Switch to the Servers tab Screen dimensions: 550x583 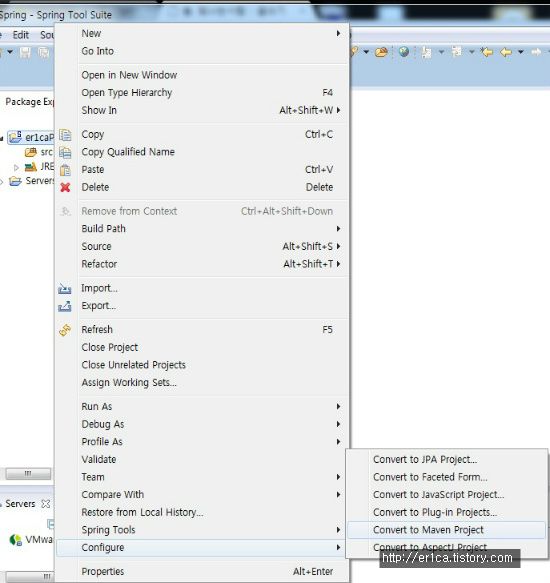pos(20,504)
